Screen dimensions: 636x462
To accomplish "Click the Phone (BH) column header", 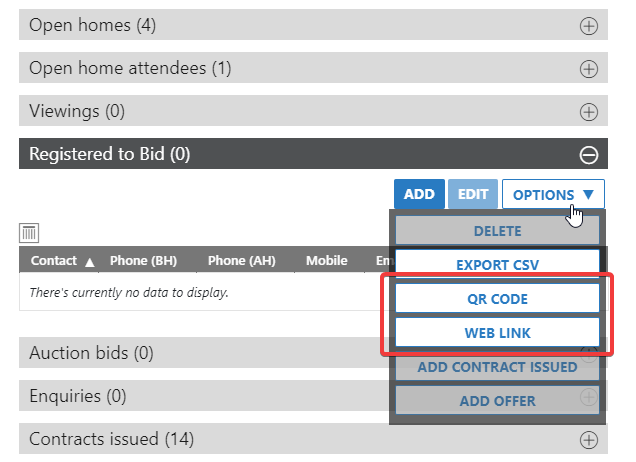I will 143,261.
